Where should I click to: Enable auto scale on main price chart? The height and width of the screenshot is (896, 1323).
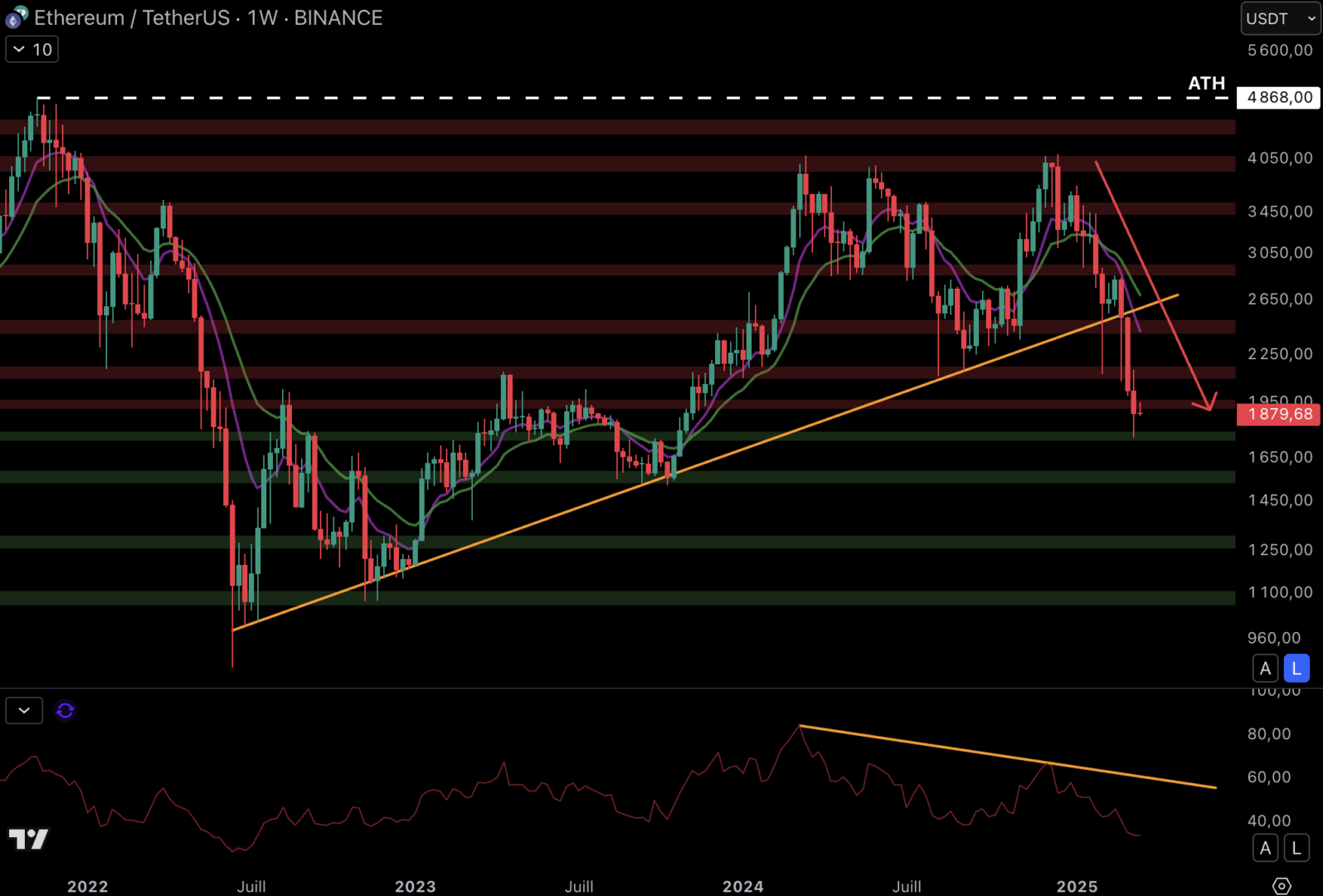click(1265, 668)
